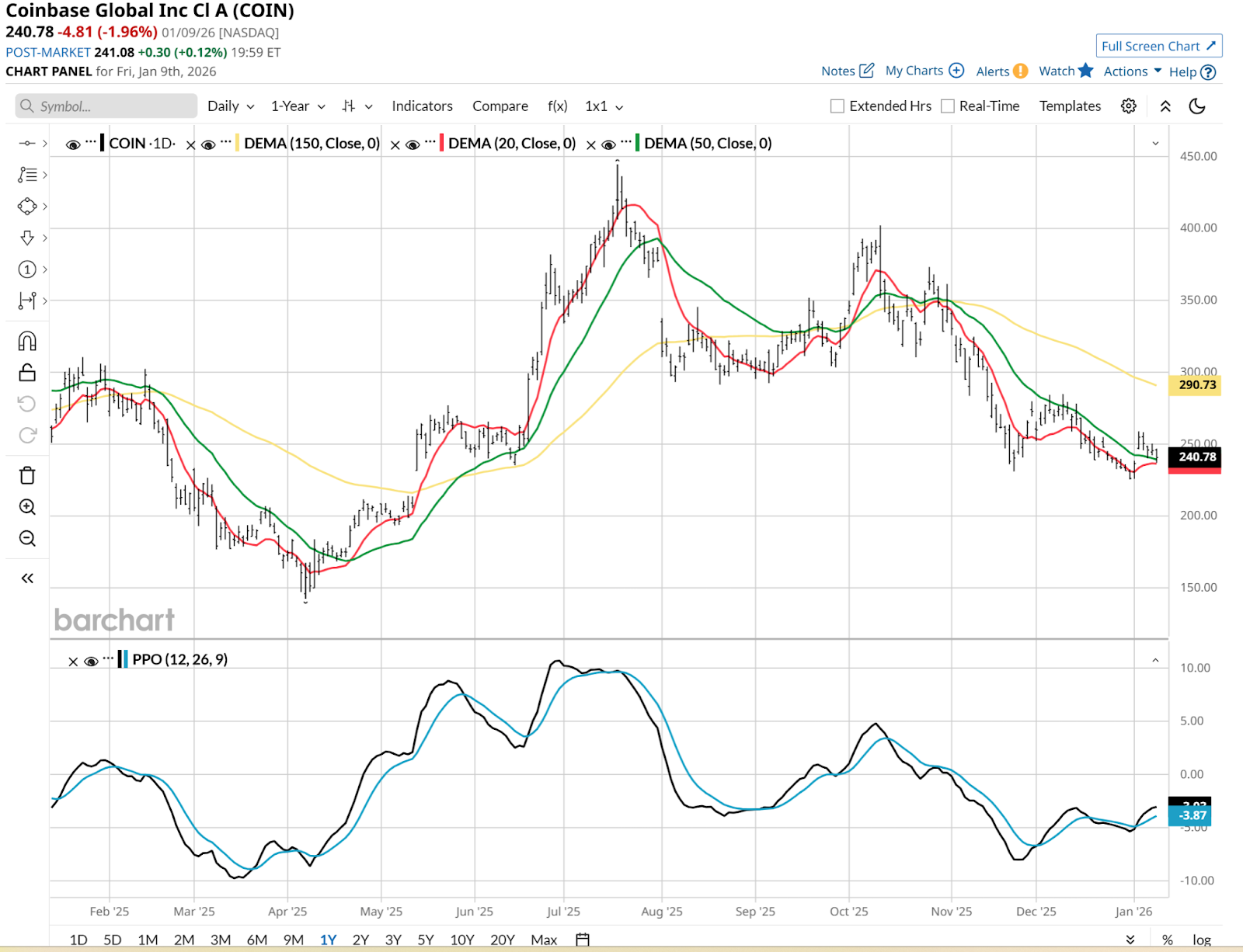1243x952 pixels.
Task: Click the lock drawings icon
Action: click(27, 373)
